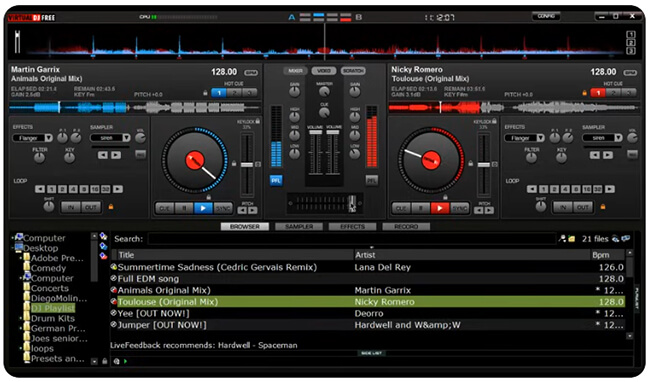This screenshot has height=382, width=650.
Task: Click right sampler play arrow
Action: (608, 155)
